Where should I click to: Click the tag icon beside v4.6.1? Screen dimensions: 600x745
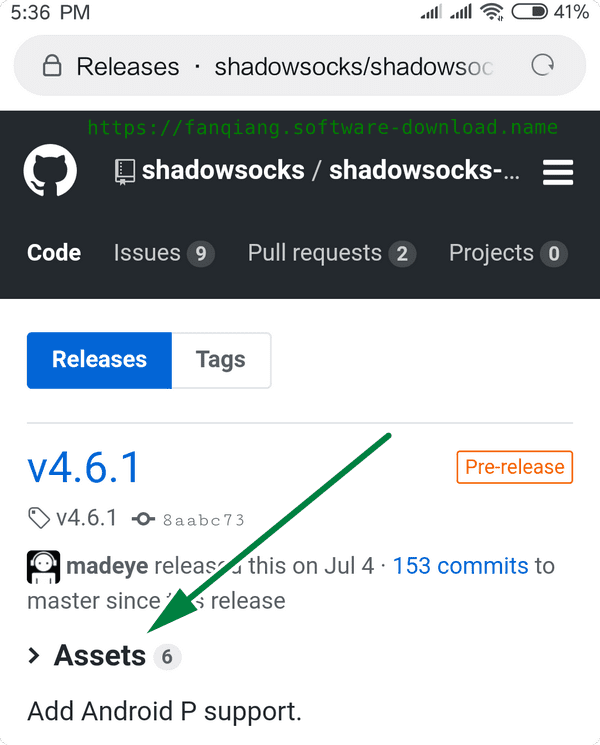click(39, 518)
